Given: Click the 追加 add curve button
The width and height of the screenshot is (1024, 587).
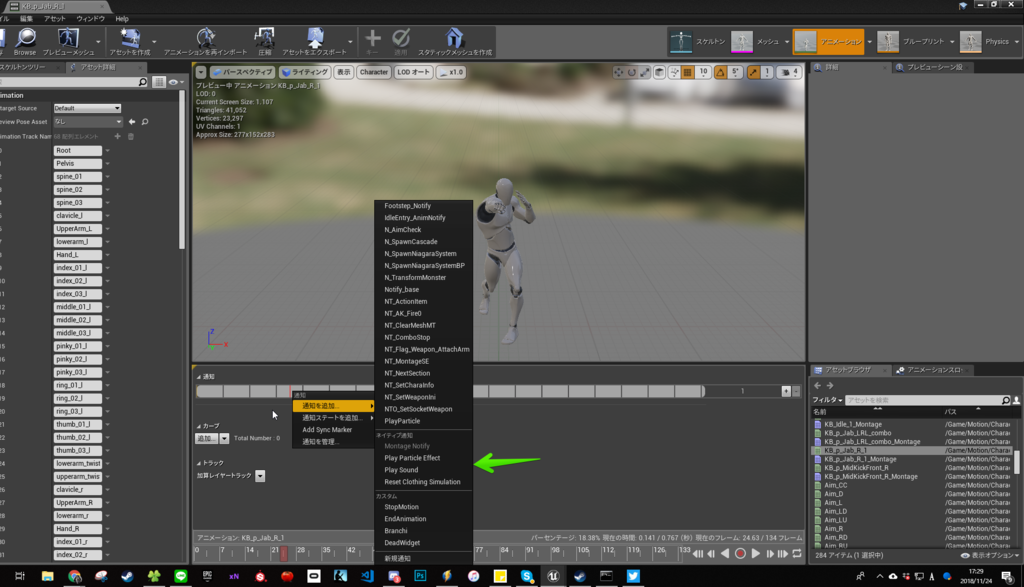Looking at the screenshot, I should point(205,438).
